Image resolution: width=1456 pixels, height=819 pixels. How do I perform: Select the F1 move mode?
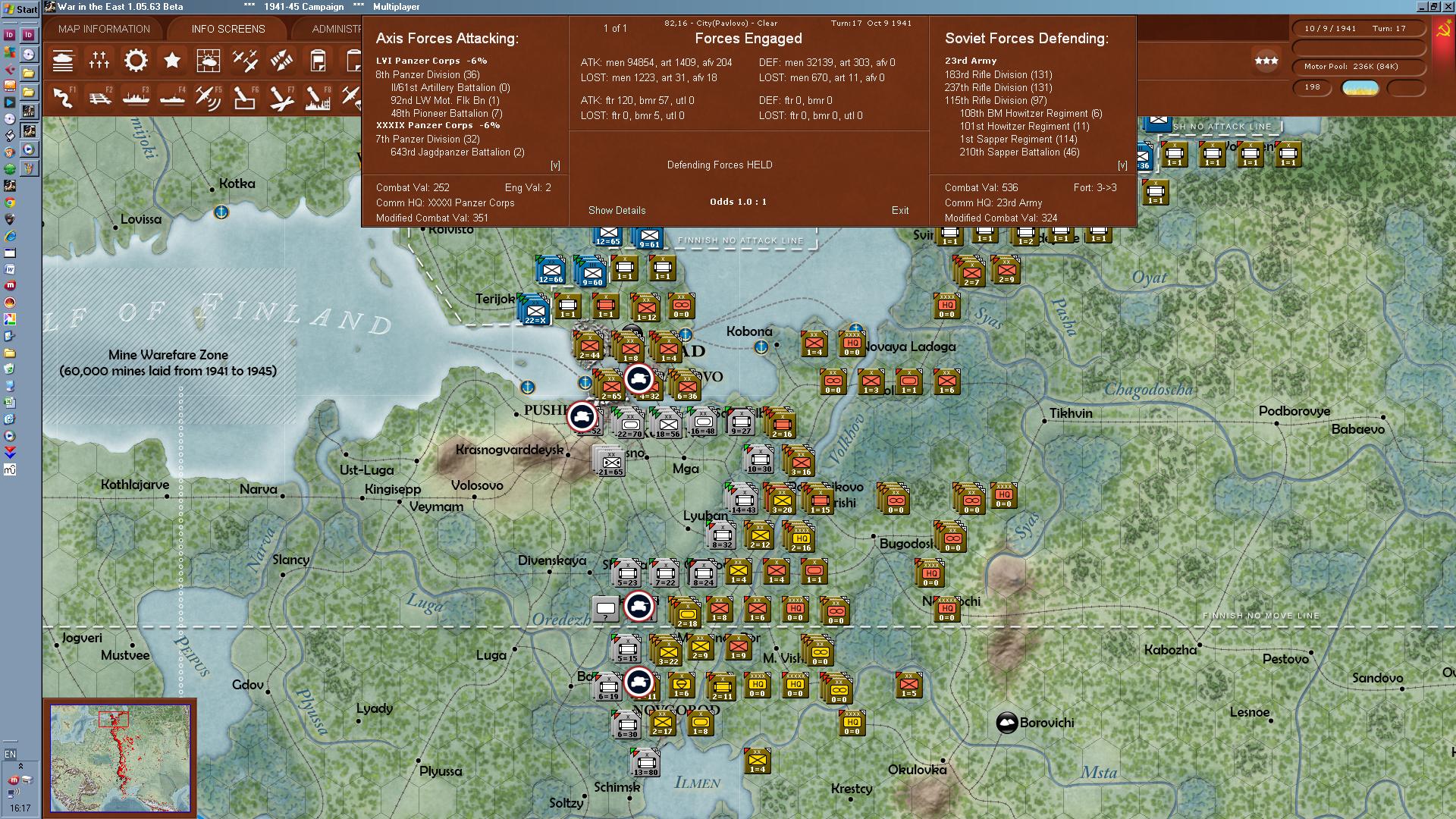pyautogui.click(x=63, y=98)
